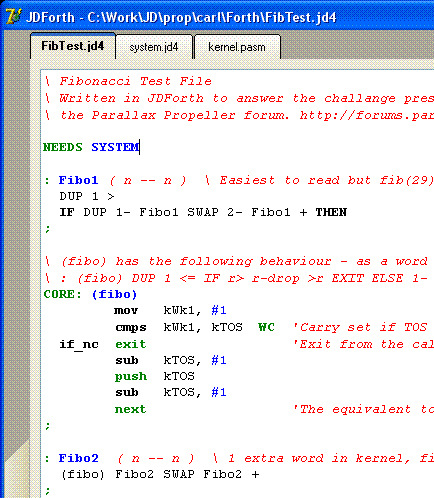Click the Fibo2 word definition name
Image resolution: width=434 pixels, height=498 pixels.
click(79, 458)
